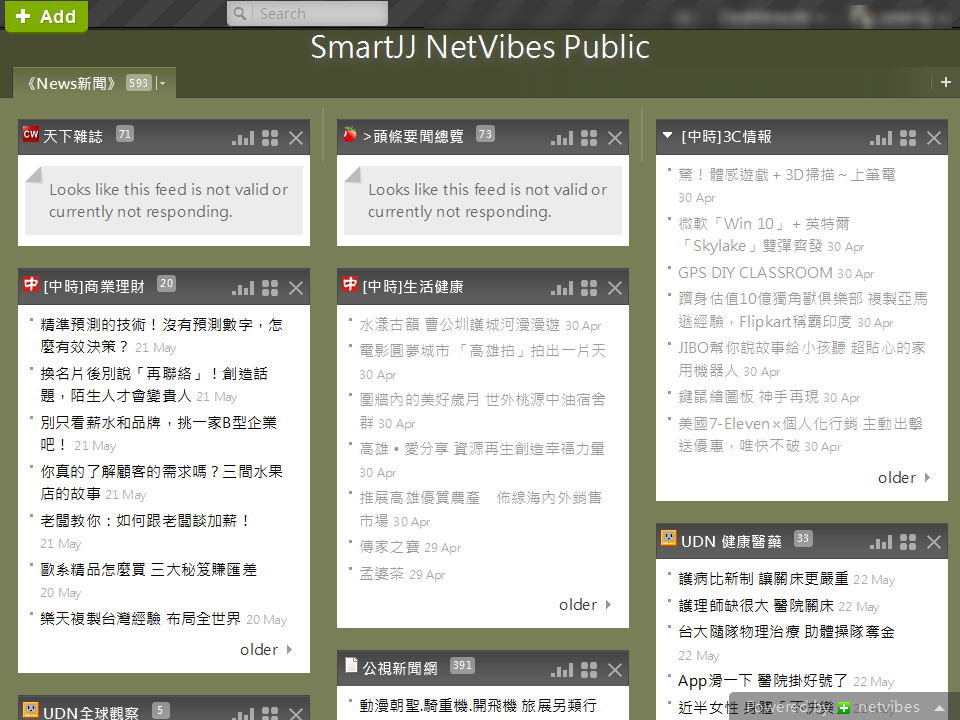This screenshot has width=960, height=720.
Task: Open article 動漫朝聖.騎重機.開飛機
Action: [478, 705]
